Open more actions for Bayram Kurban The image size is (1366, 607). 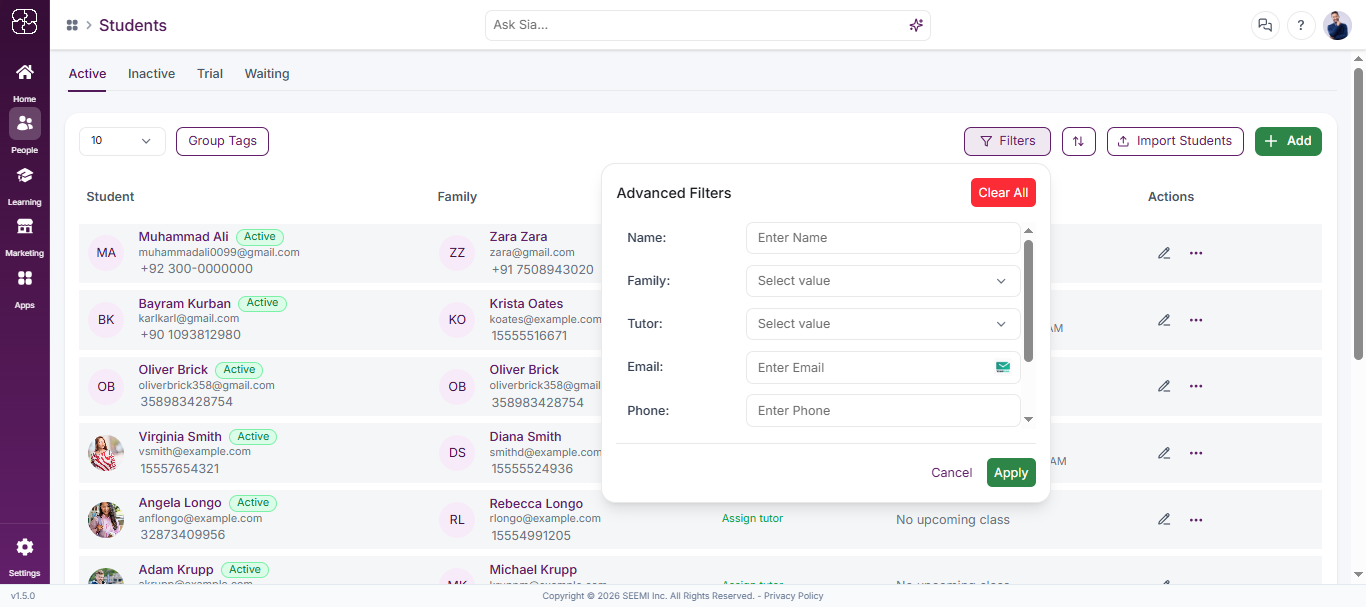click(x=1196, y=320)
